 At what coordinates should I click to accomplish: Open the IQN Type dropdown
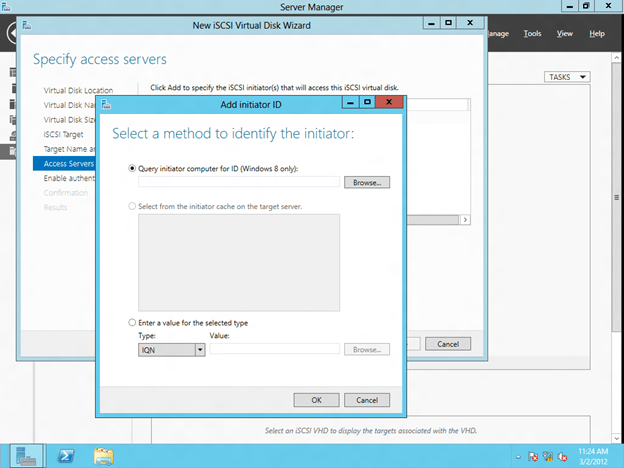(x=200, y=349)
